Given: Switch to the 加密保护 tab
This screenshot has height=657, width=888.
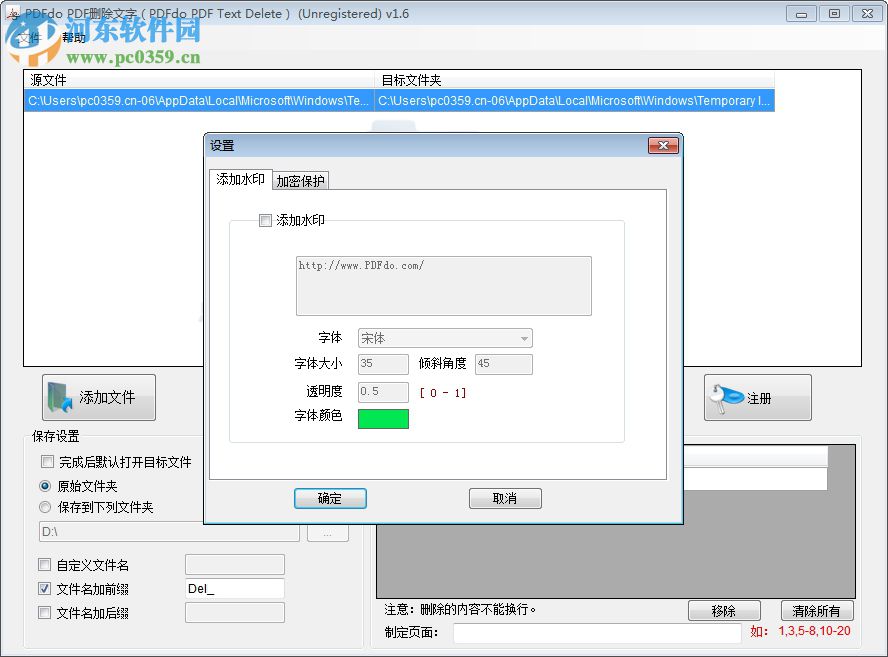Looking at the screenshot, I should (x=299, y=181).
